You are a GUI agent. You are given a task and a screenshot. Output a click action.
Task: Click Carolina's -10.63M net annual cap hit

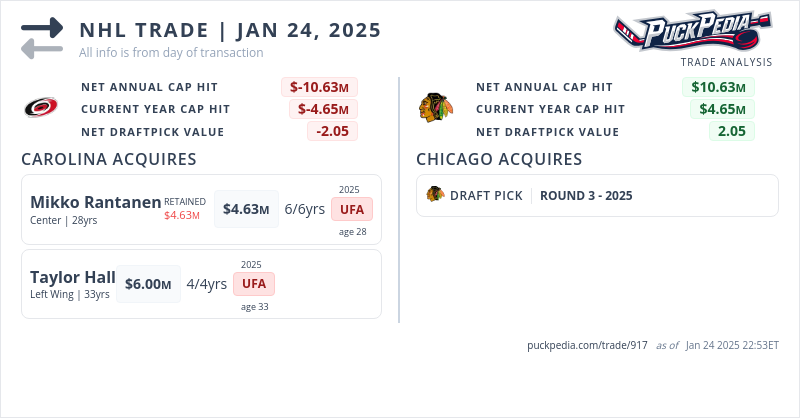pos(319,87)
